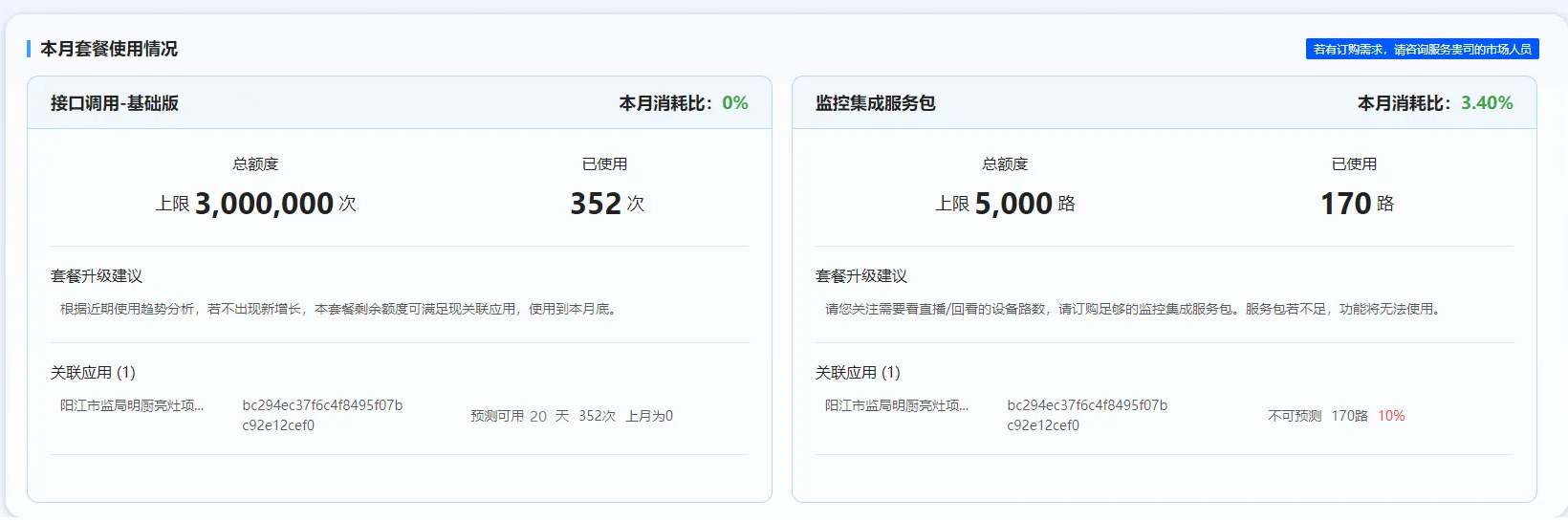Click the 上月为0 comparison text
This screenshot has width=1568, height=522.
pos(649,416)
